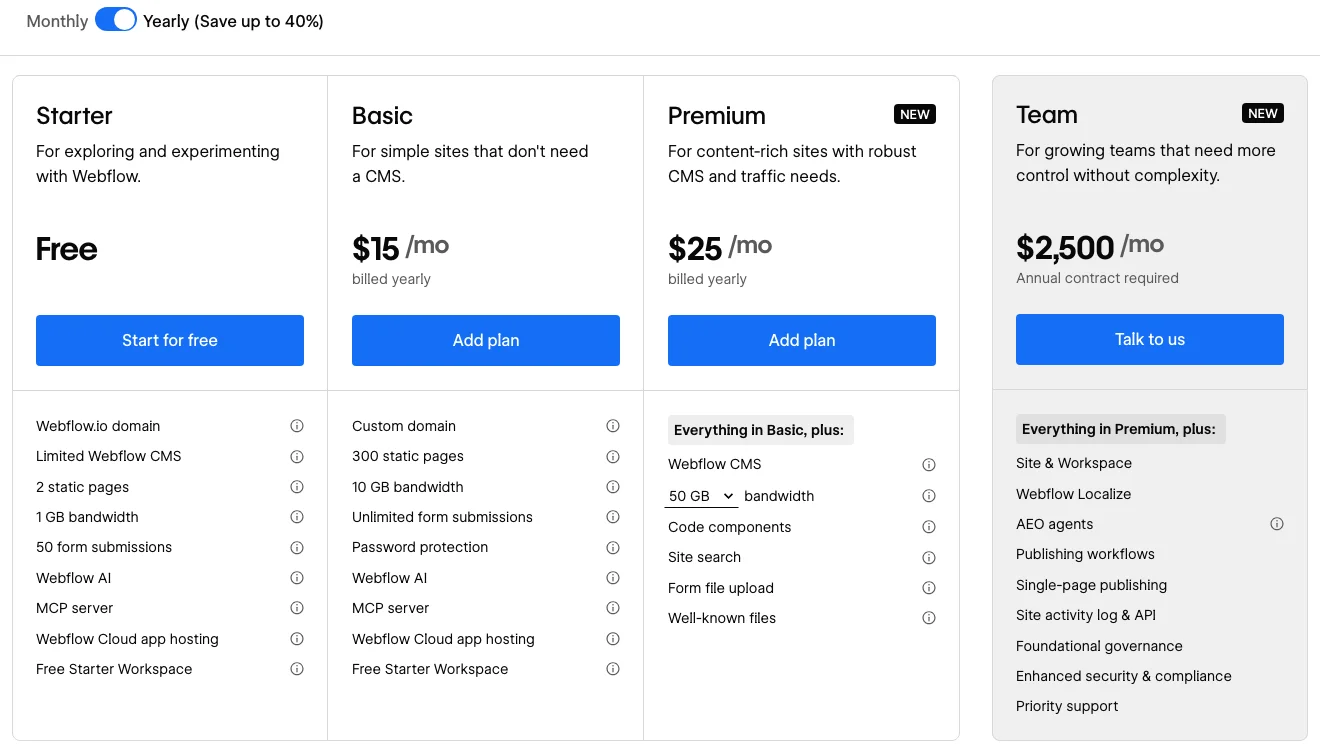The height and width of the screenshot is (750, 1320).
Task: Open the 50 GB bandwidth dropdown
Action: (x=701, y=496)
